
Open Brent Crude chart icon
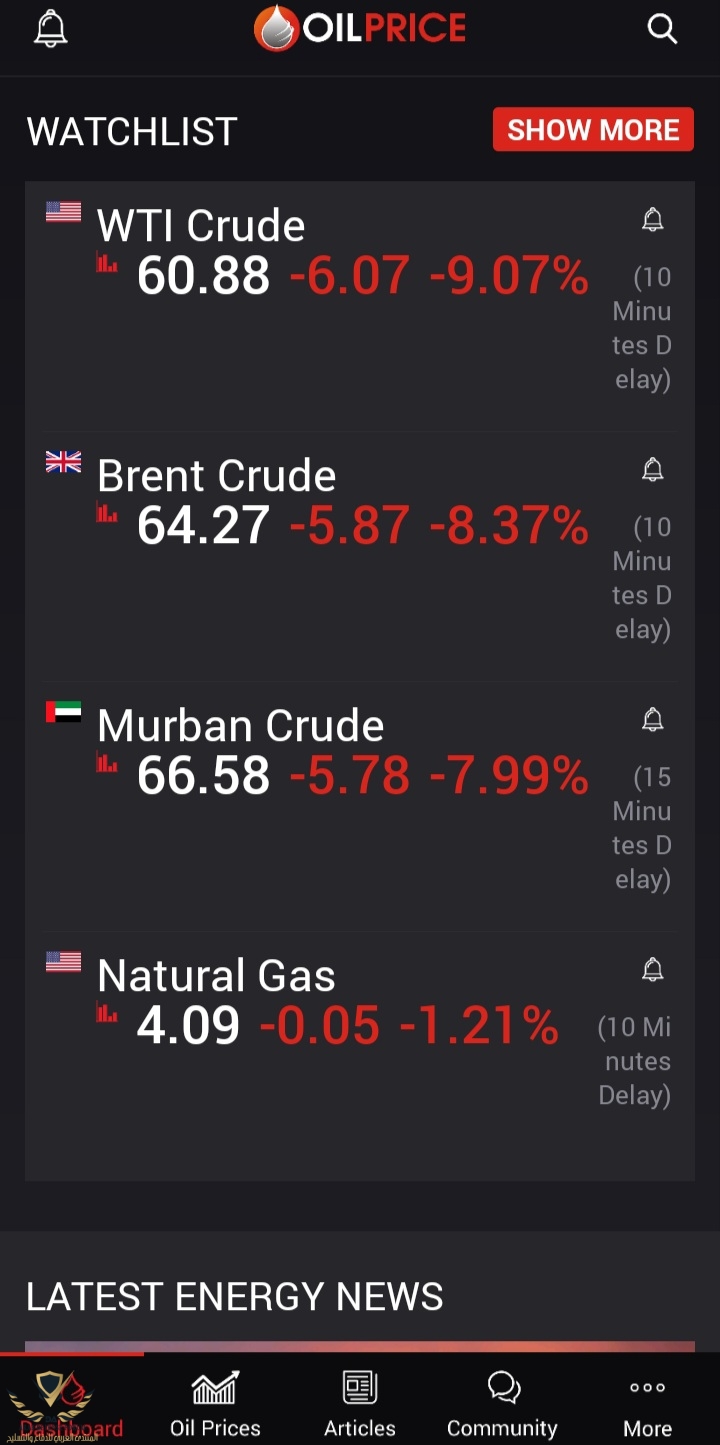click(x=107, y=514)
